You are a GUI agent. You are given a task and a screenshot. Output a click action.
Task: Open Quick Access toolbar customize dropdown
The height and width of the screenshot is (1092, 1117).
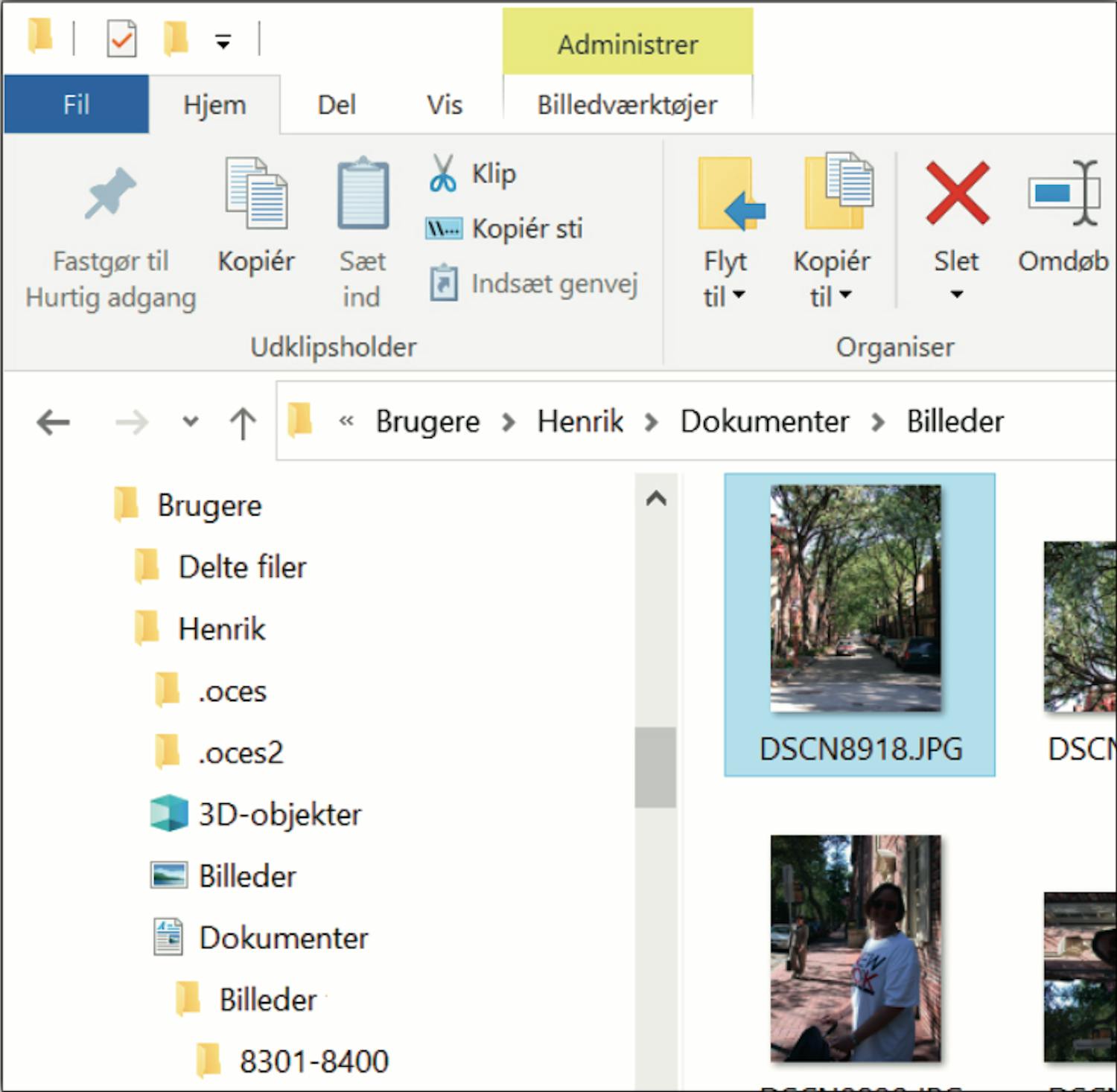click(x=223, y=41)
